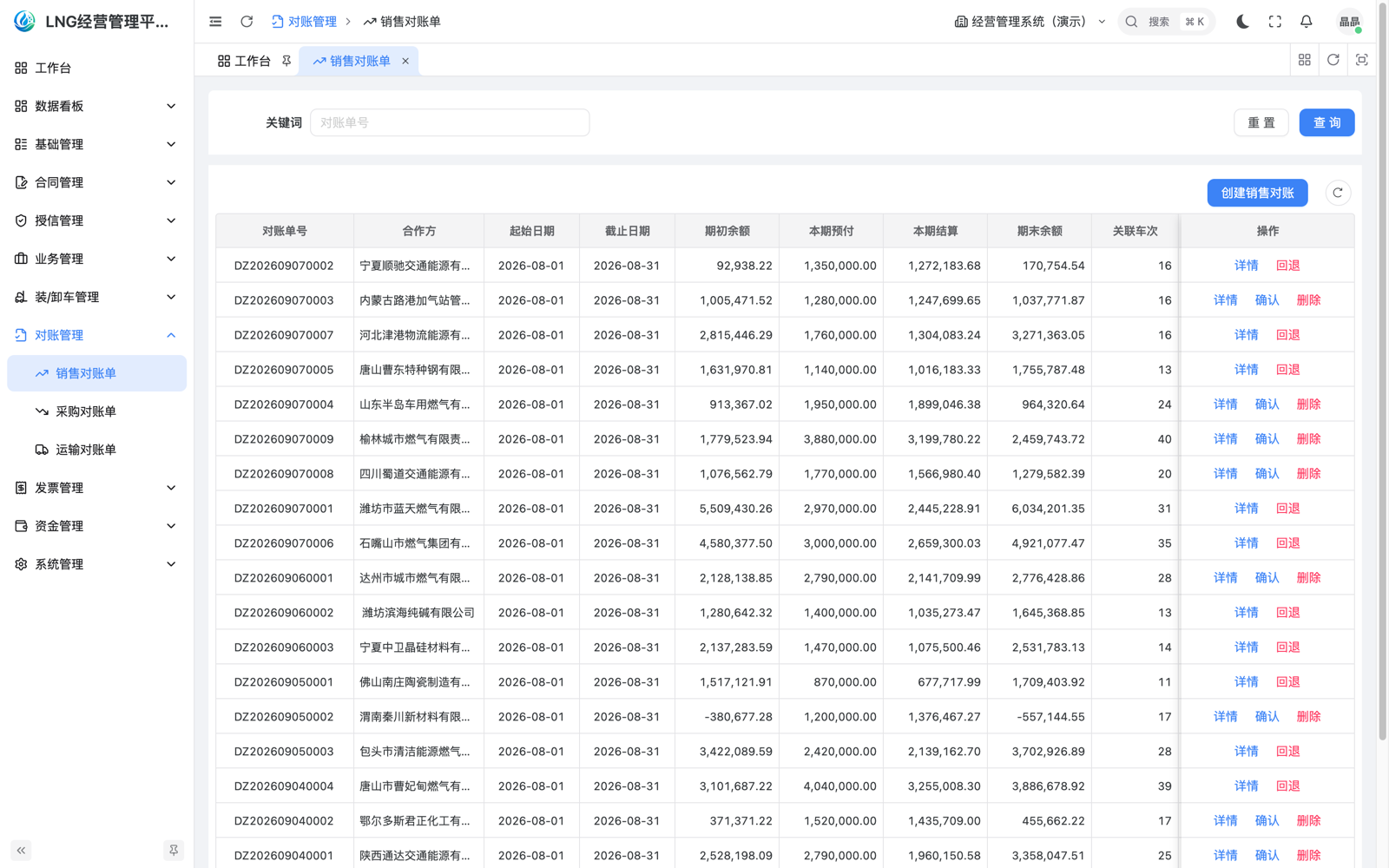The width and height of the screenshot is (1389, 868).
Task: Collapse the sidebar hamburger menu icon
Action: tap(215, 22)
